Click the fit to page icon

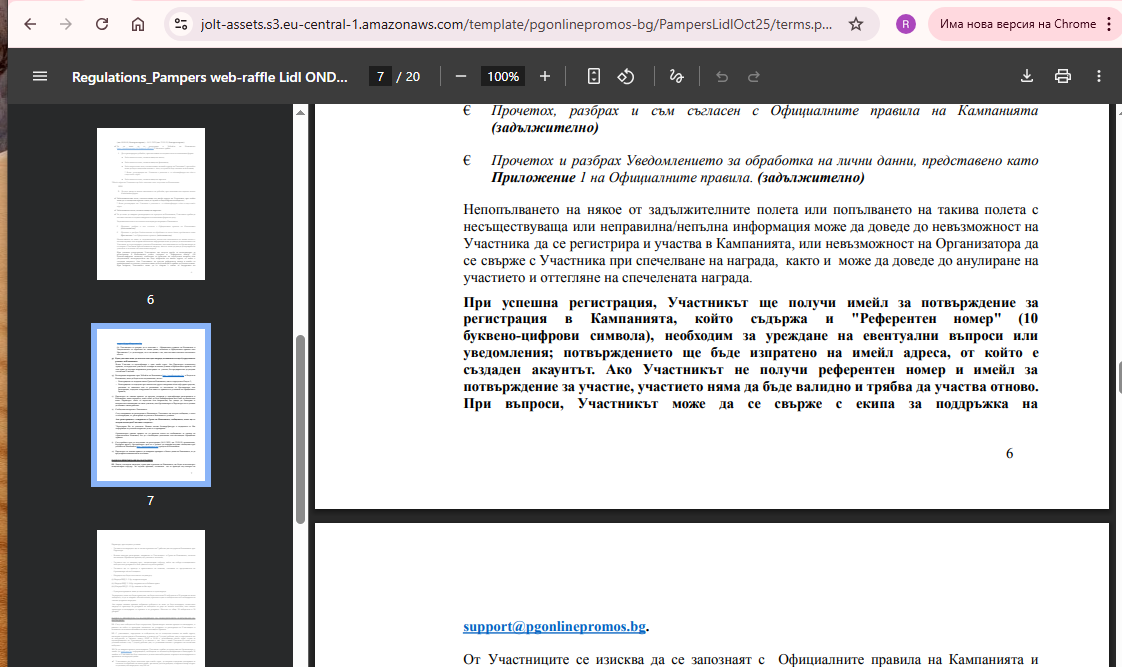point(594,77)
